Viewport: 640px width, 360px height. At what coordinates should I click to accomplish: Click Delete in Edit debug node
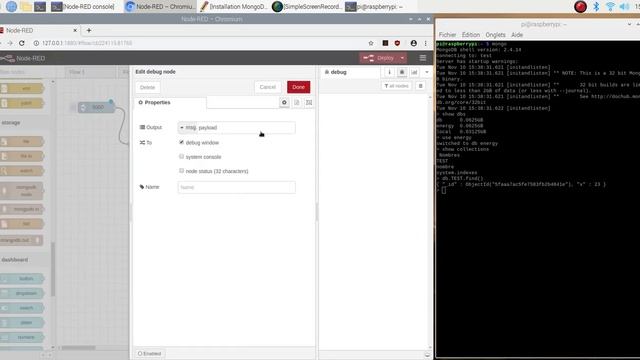[147, 87]
